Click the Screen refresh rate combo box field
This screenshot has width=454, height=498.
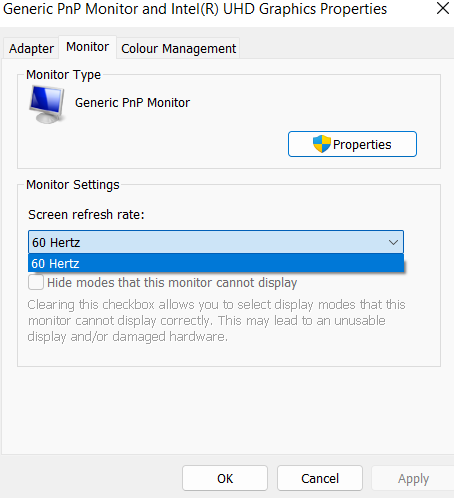216,242
